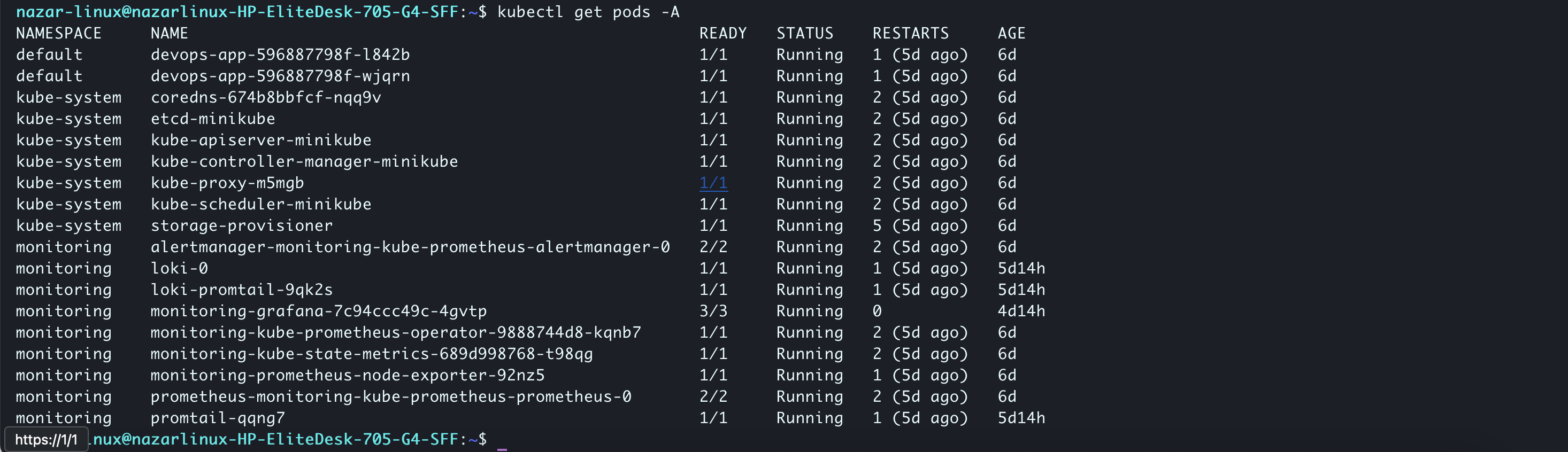
Task: Select the coredns-674b8bbfcf-nqq9v pod name
Action: point(265,97)
